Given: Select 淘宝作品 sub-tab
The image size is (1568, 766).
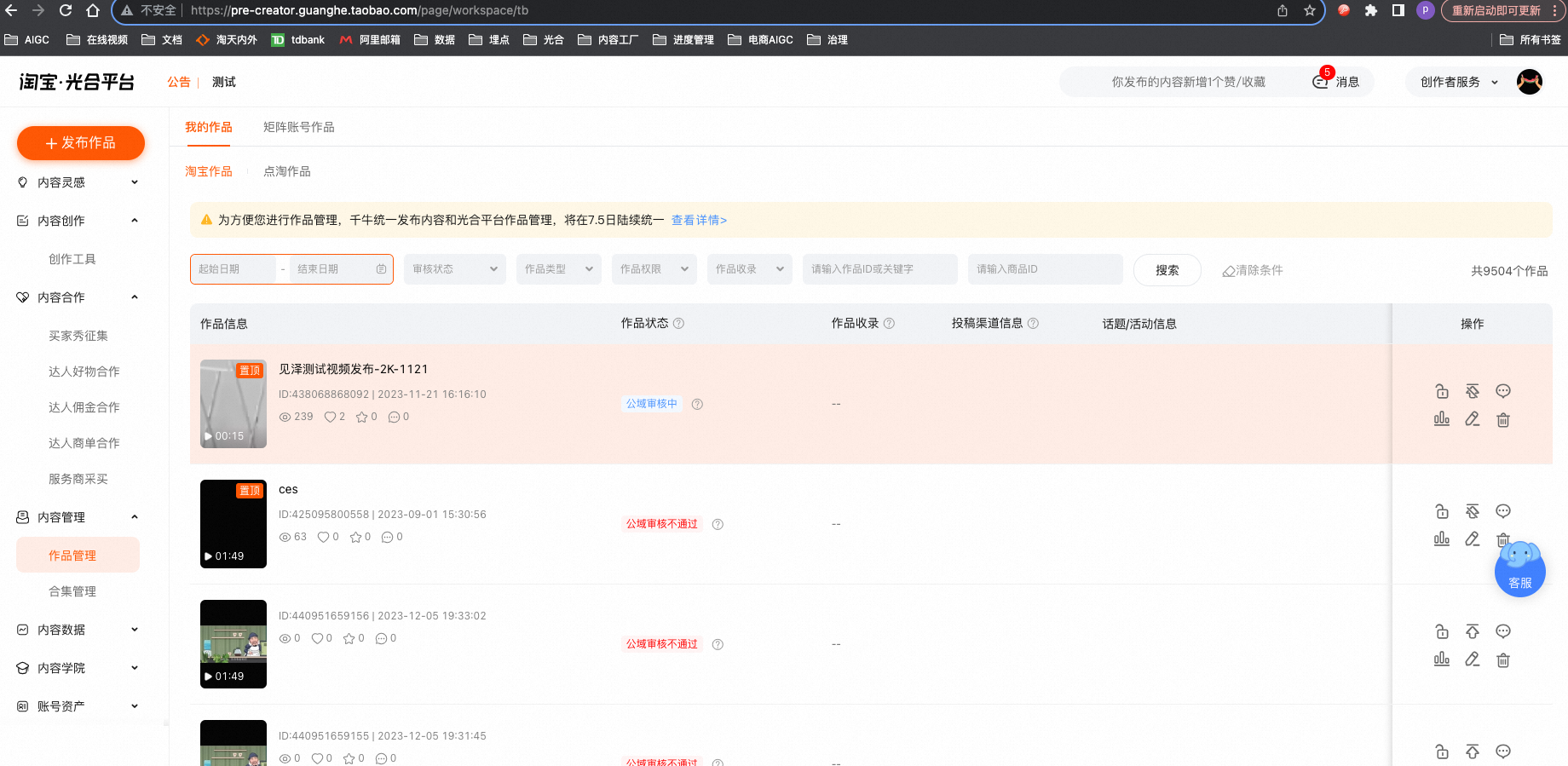Looking at the screenshot, I should point(209,171).
